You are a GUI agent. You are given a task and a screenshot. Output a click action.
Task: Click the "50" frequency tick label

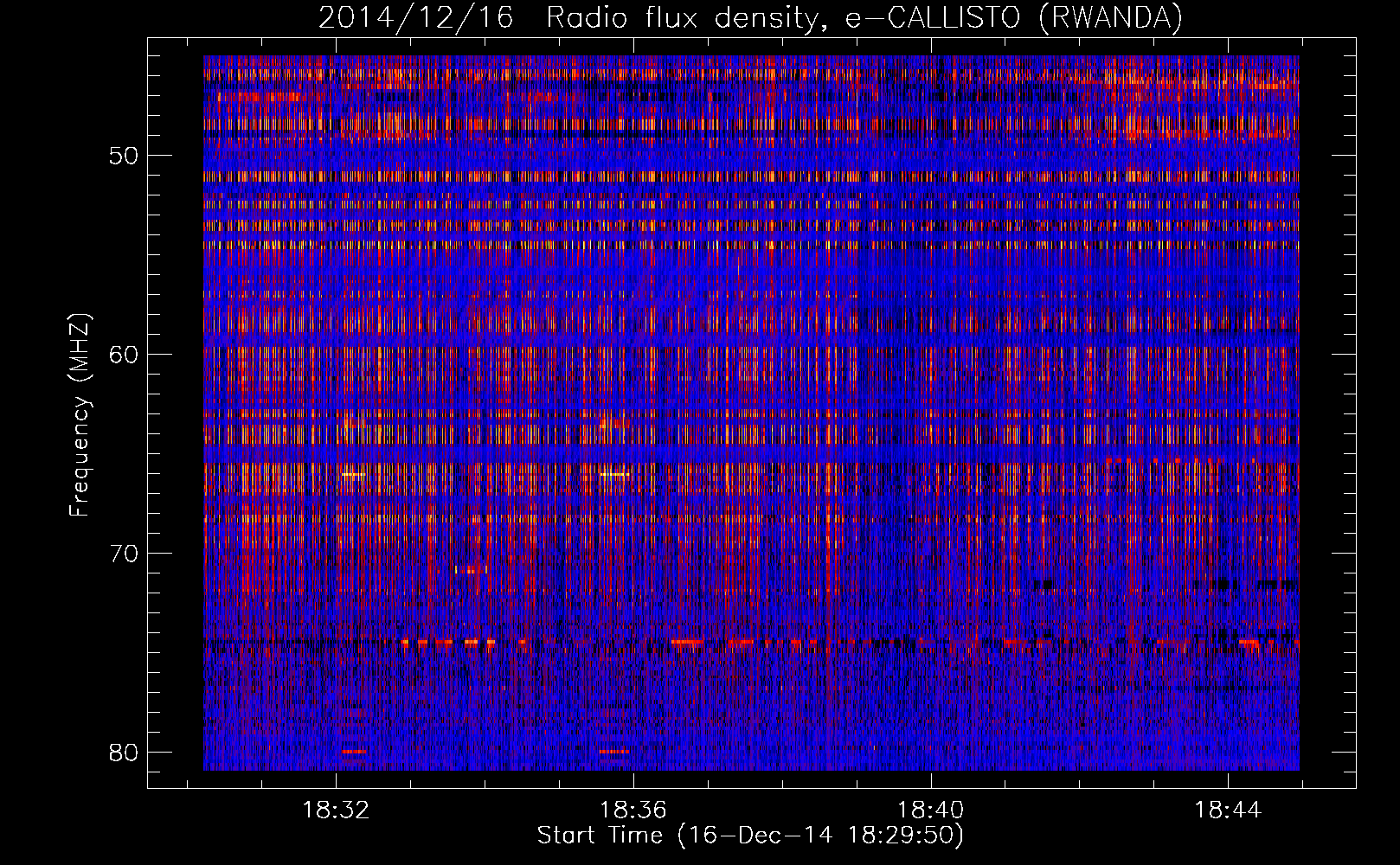pos(124,157)
